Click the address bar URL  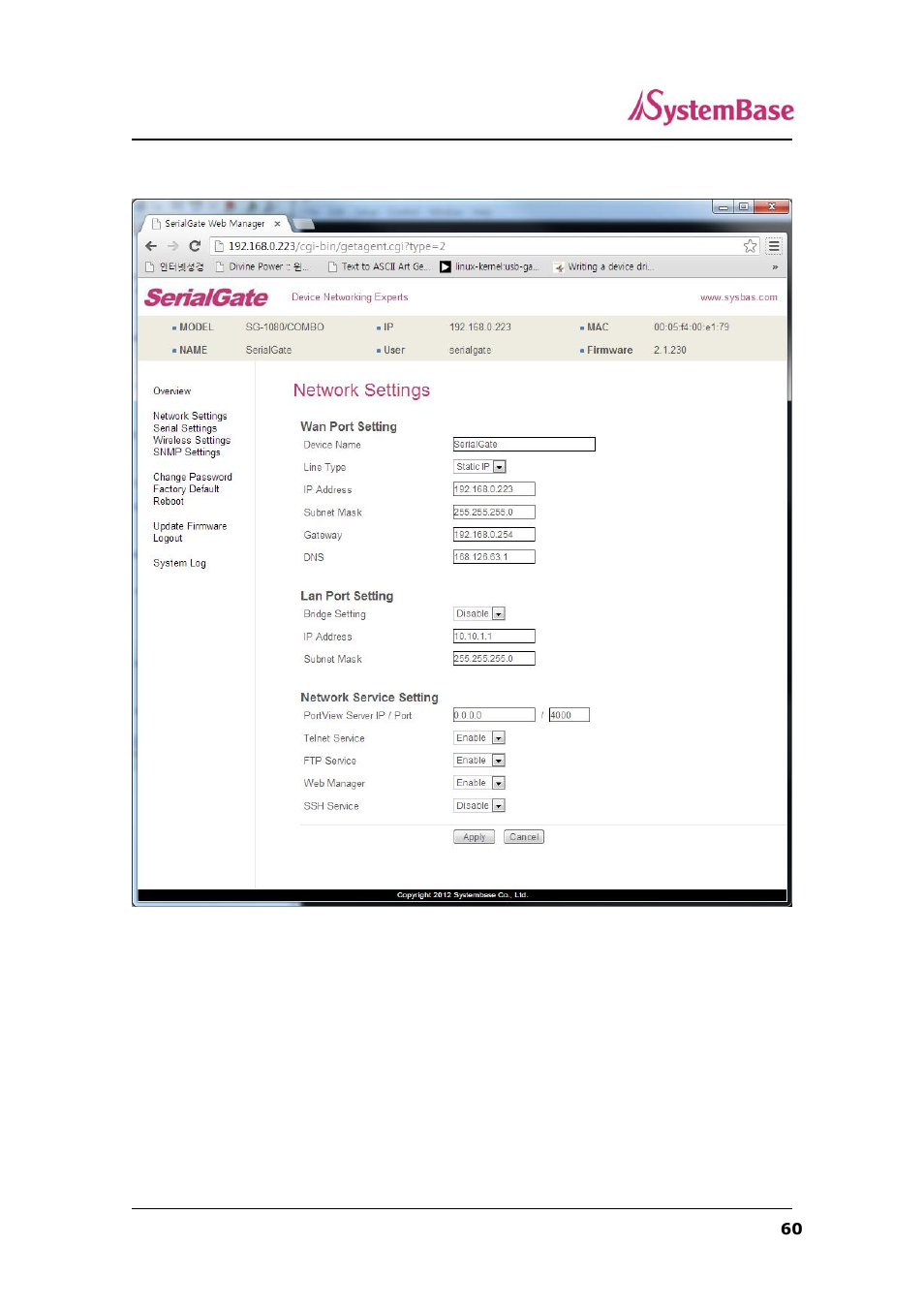pos(337,246)
